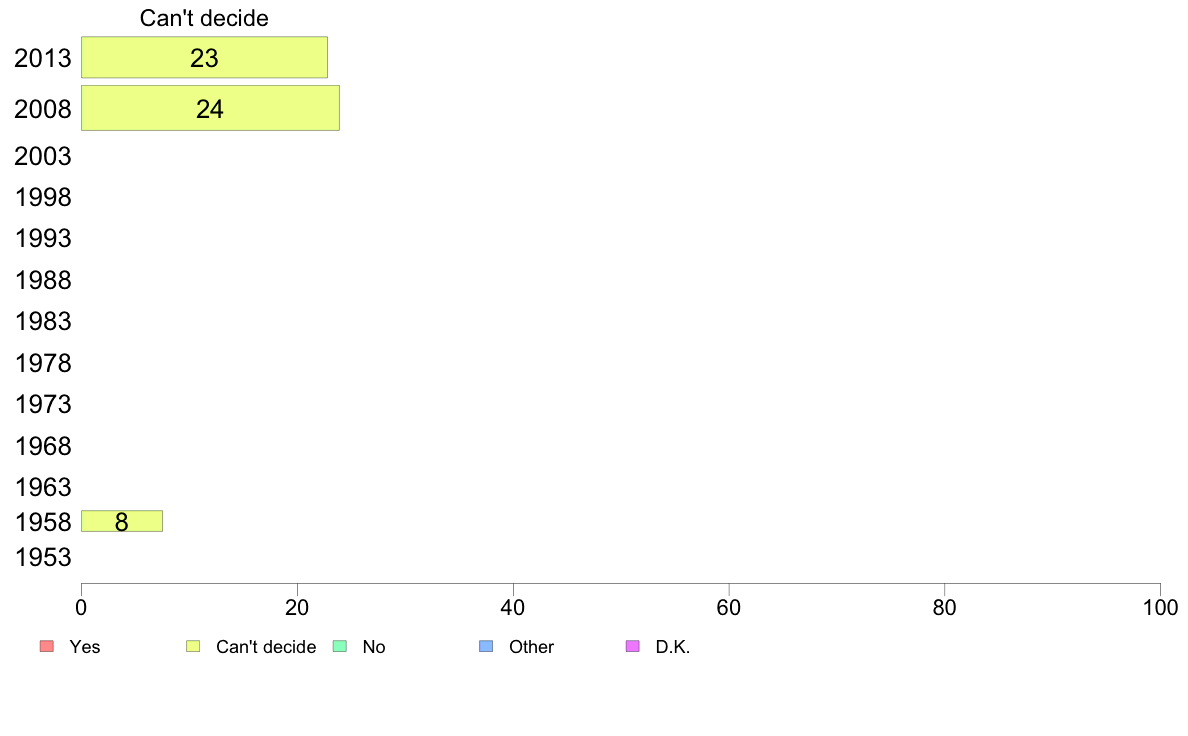
Task: Click the 2013 year label
Action: (42, 58)
